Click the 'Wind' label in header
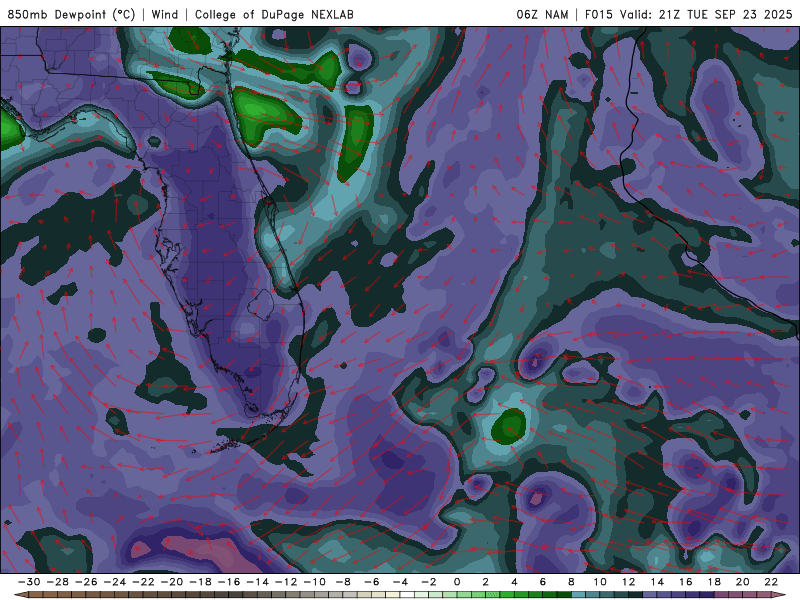This screenshot has height=600, width=800. pyautogui.click(x=165, y=14)
